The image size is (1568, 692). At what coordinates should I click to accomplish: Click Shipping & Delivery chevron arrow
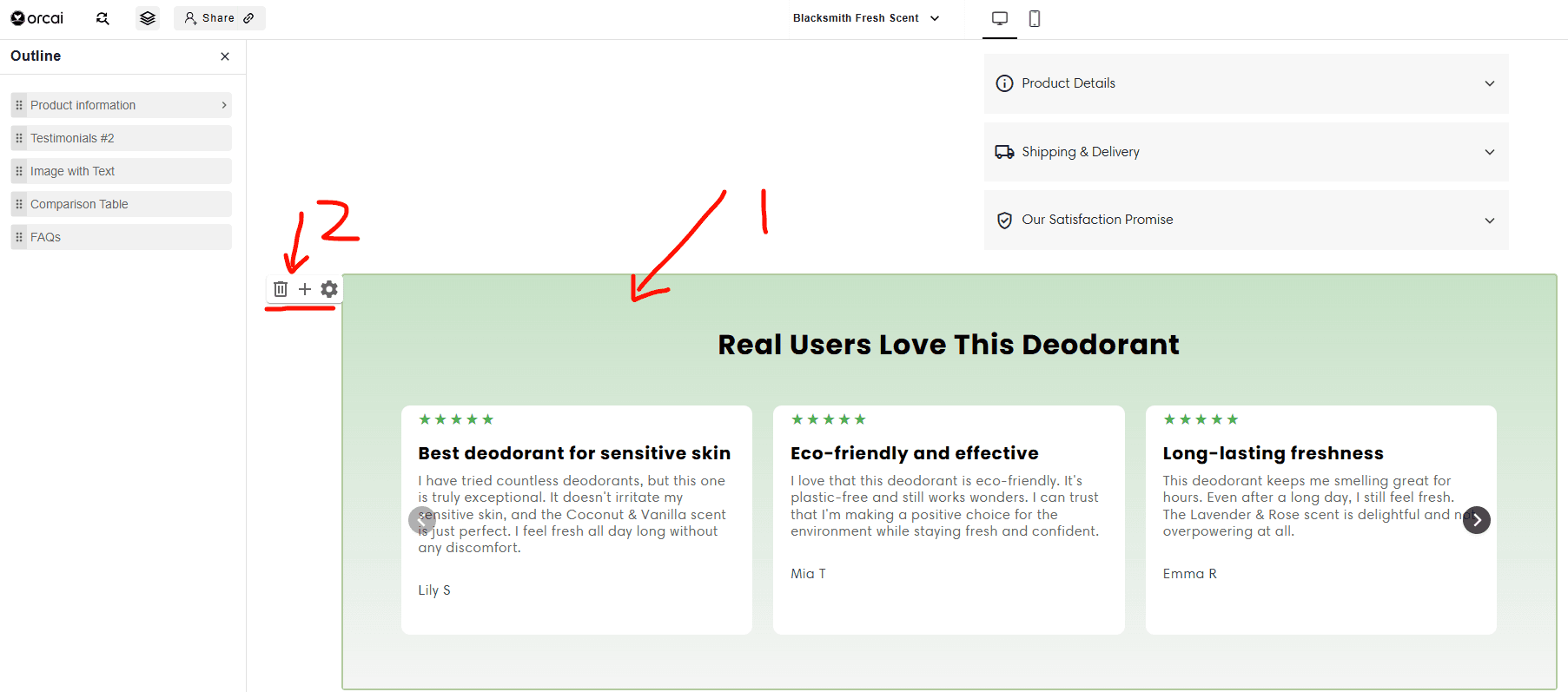tap(1490, 152)
